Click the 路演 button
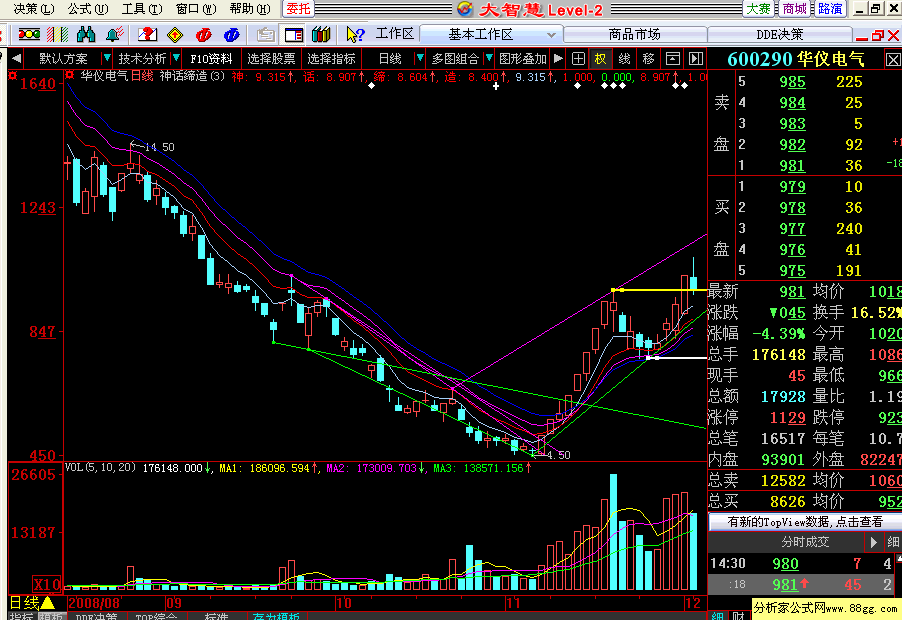The width and height of the screenshot is (902, 620). 830,9
